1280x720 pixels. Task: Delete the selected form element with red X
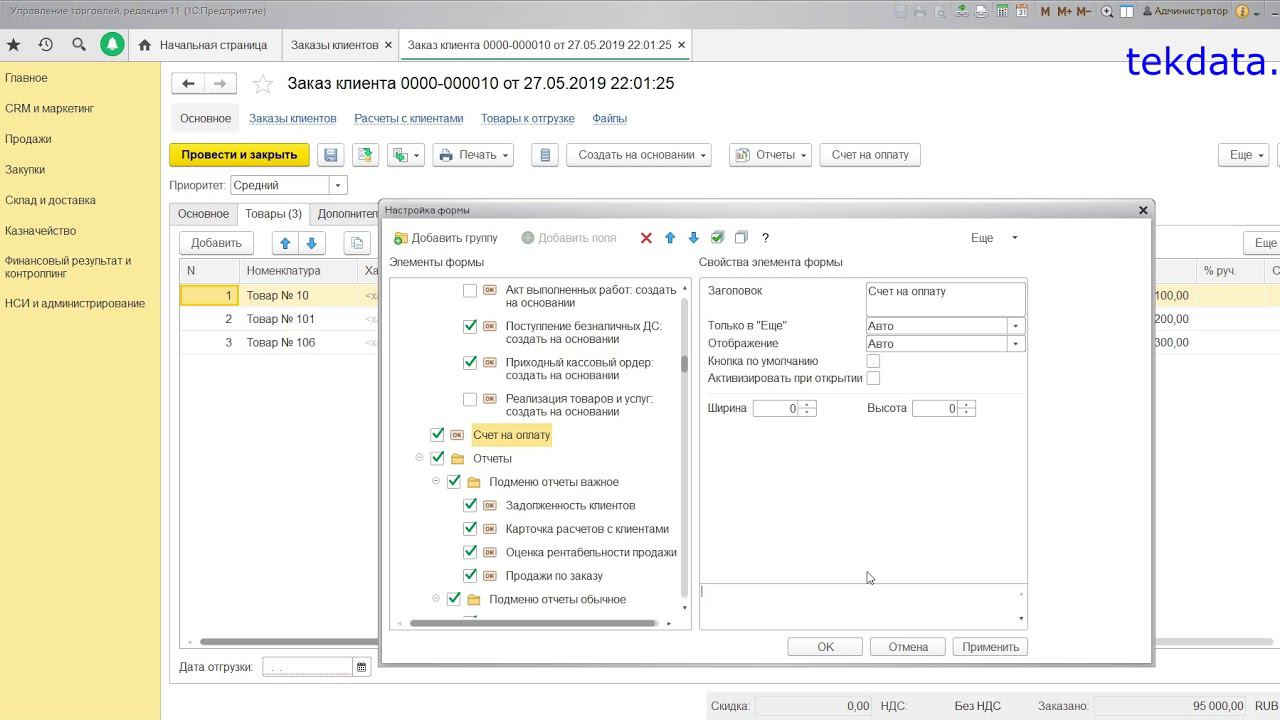pos(646,238)
